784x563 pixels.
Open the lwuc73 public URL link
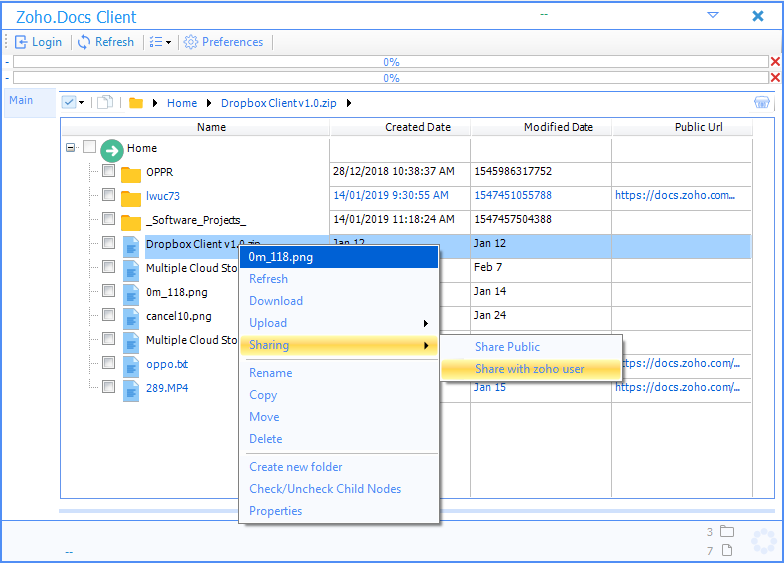click(674, 196)
